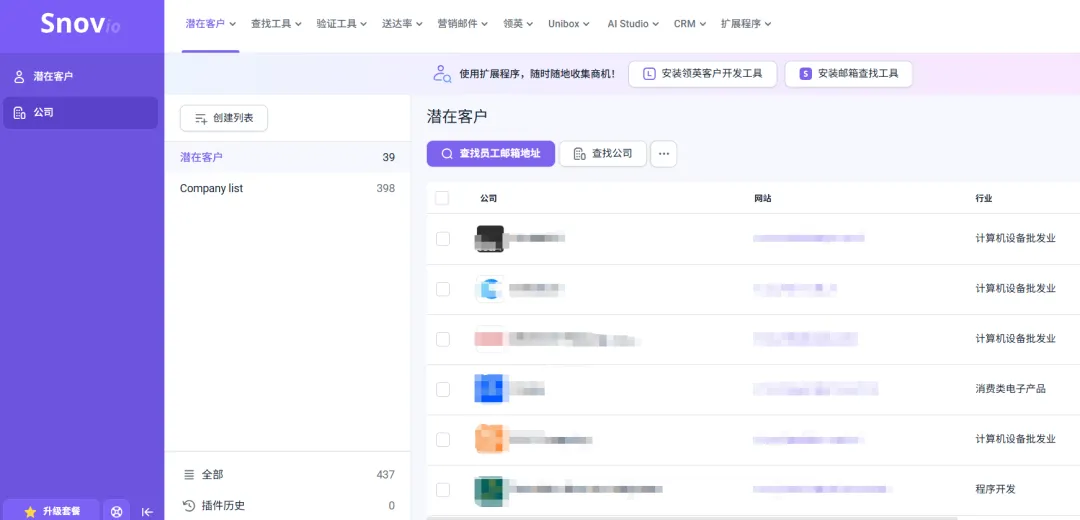Check the fifth company row checkbox

(x=443, y=439)
